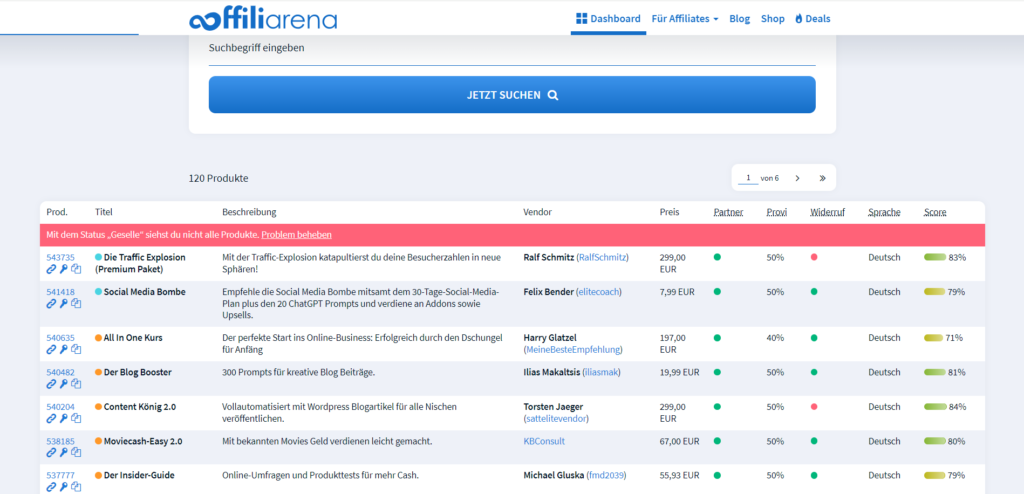Click the key icon under product 540482
This screenshot has height=494, width=1024.
pos(63,384)
